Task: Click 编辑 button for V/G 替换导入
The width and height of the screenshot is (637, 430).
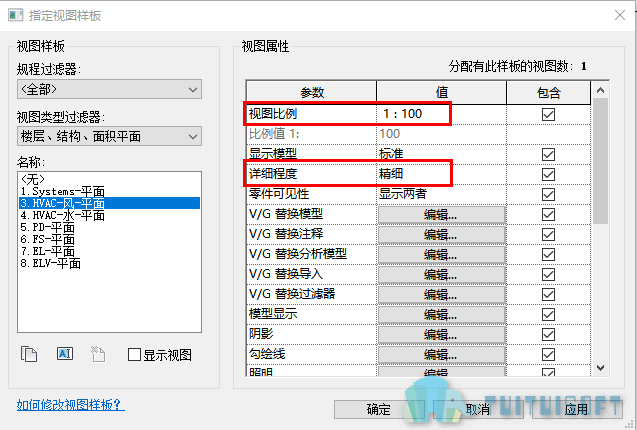Action: tap(442, 274)
